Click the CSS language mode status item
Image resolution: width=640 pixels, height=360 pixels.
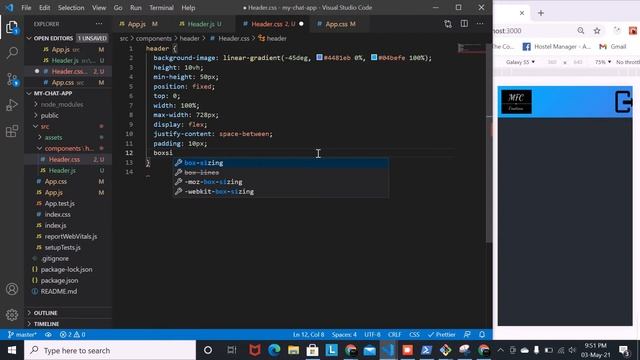414,334
